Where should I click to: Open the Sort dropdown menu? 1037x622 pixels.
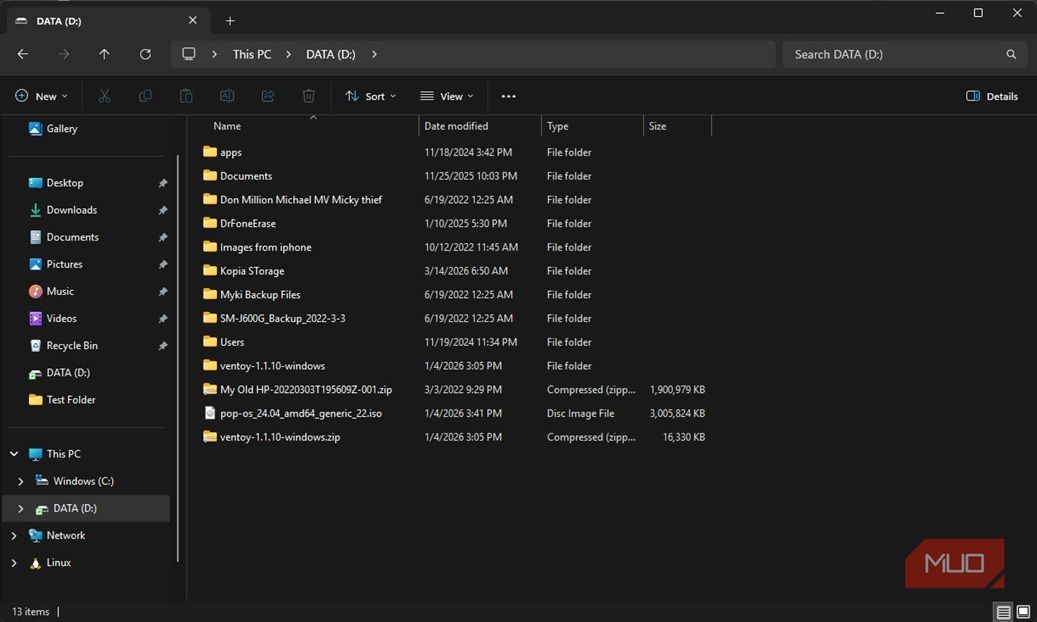[370, 96]
